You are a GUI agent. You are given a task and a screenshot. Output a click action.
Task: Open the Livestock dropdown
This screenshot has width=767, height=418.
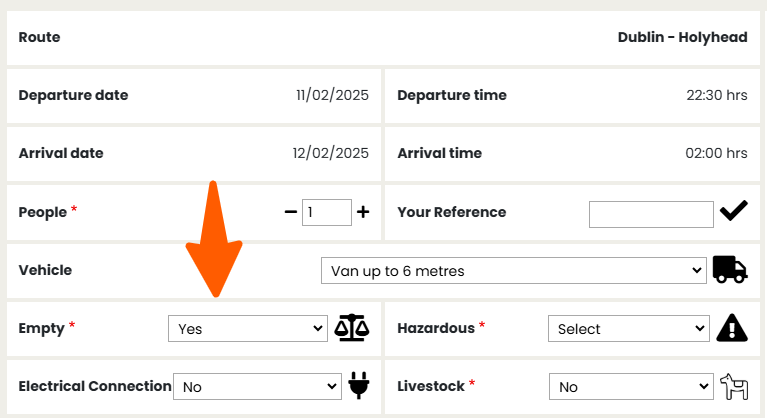pyautogui.click(x=631, y=387)
